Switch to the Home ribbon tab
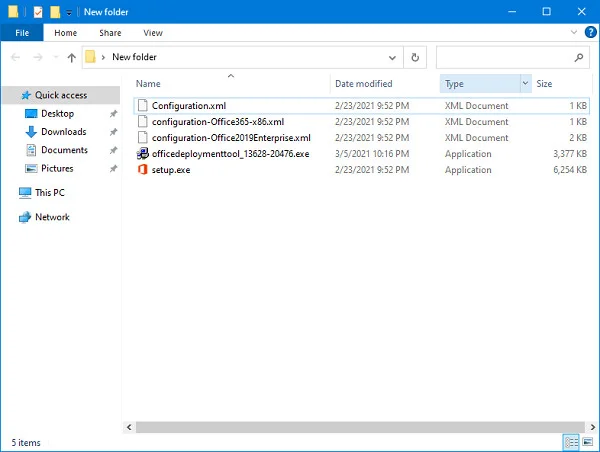 (65, 33)
